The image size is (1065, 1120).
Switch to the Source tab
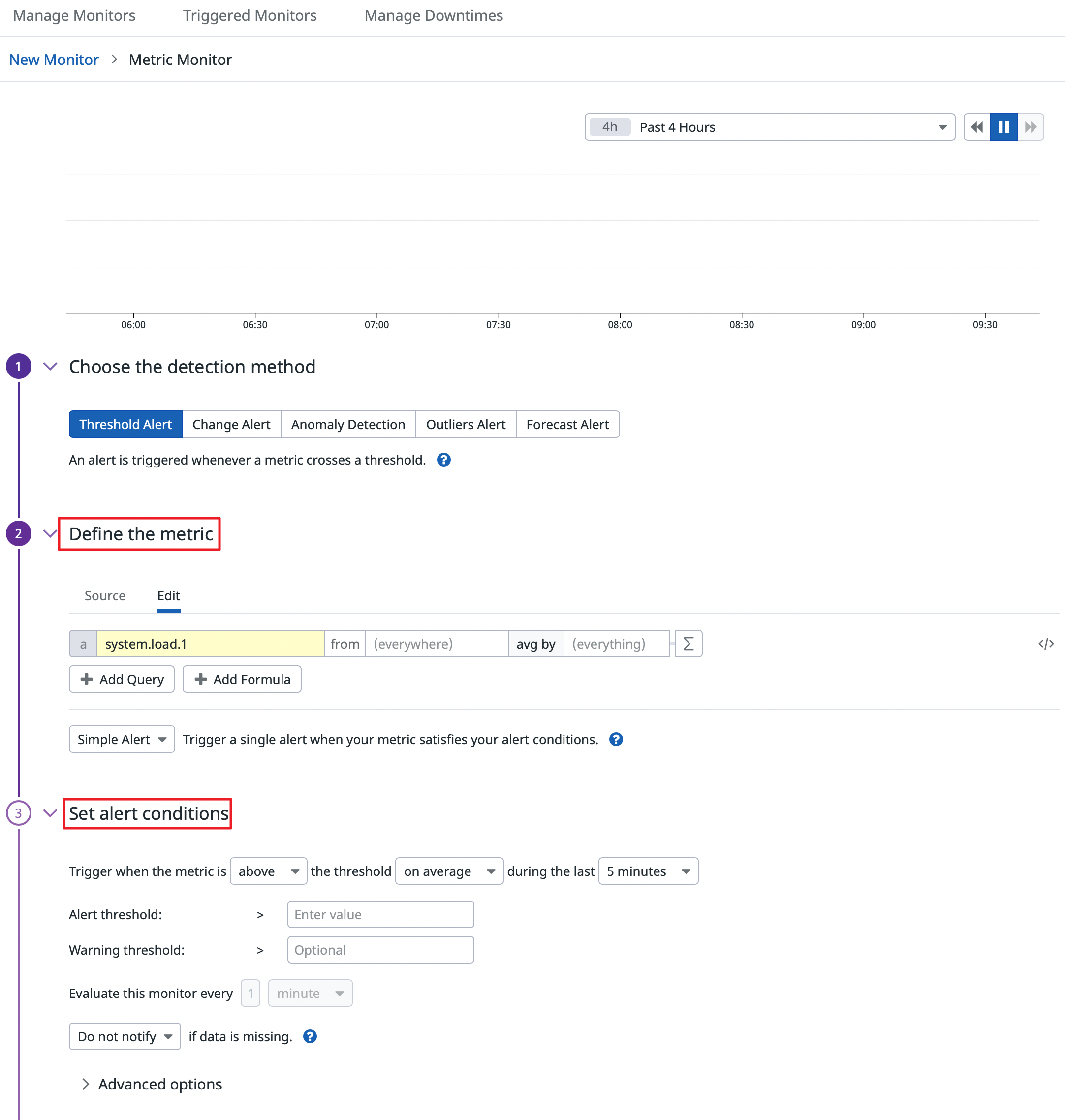click(x=105, y=596)
